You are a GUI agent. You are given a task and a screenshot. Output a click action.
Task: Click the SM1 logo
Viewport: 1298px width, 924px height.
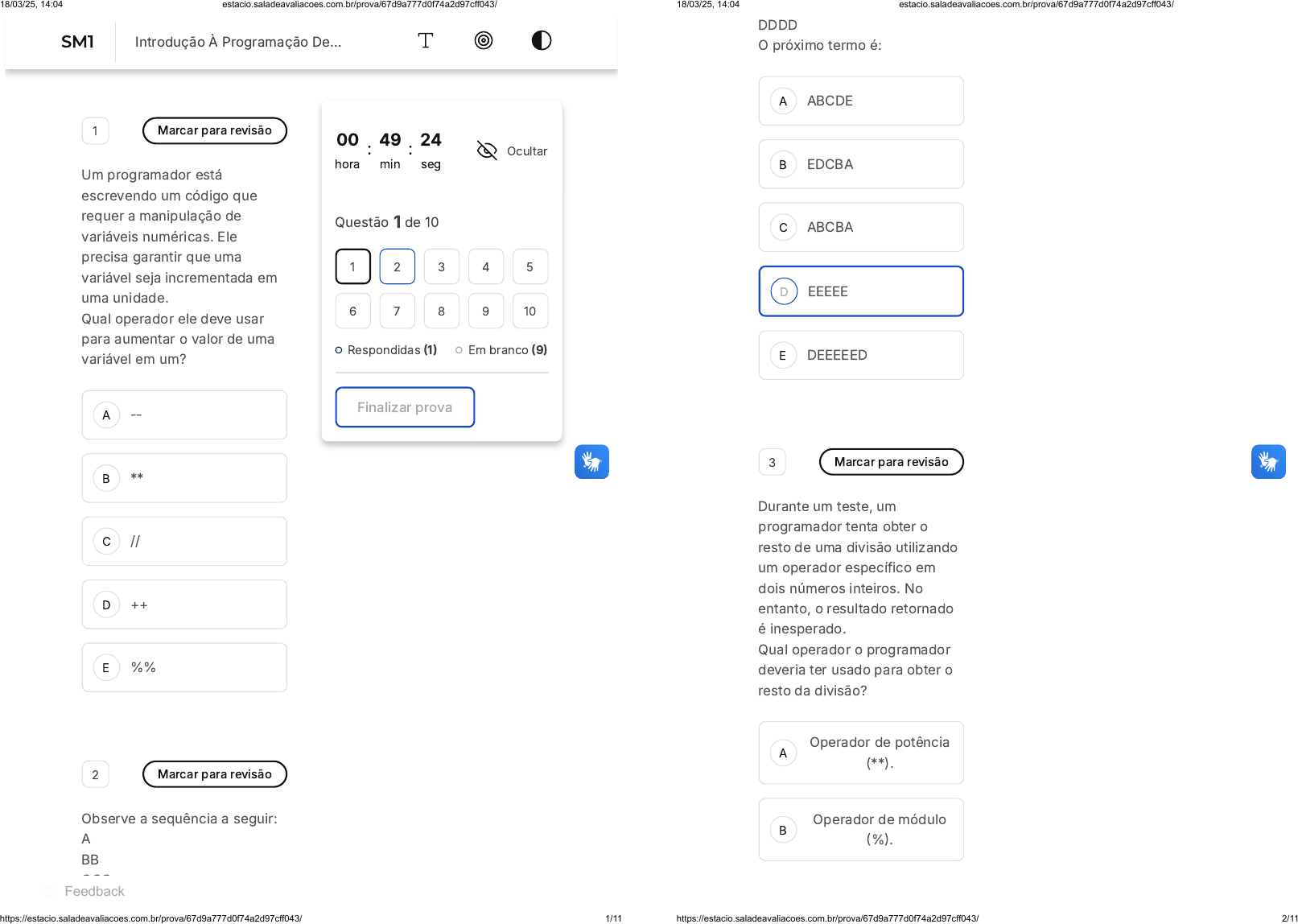(x=77, y=42)
